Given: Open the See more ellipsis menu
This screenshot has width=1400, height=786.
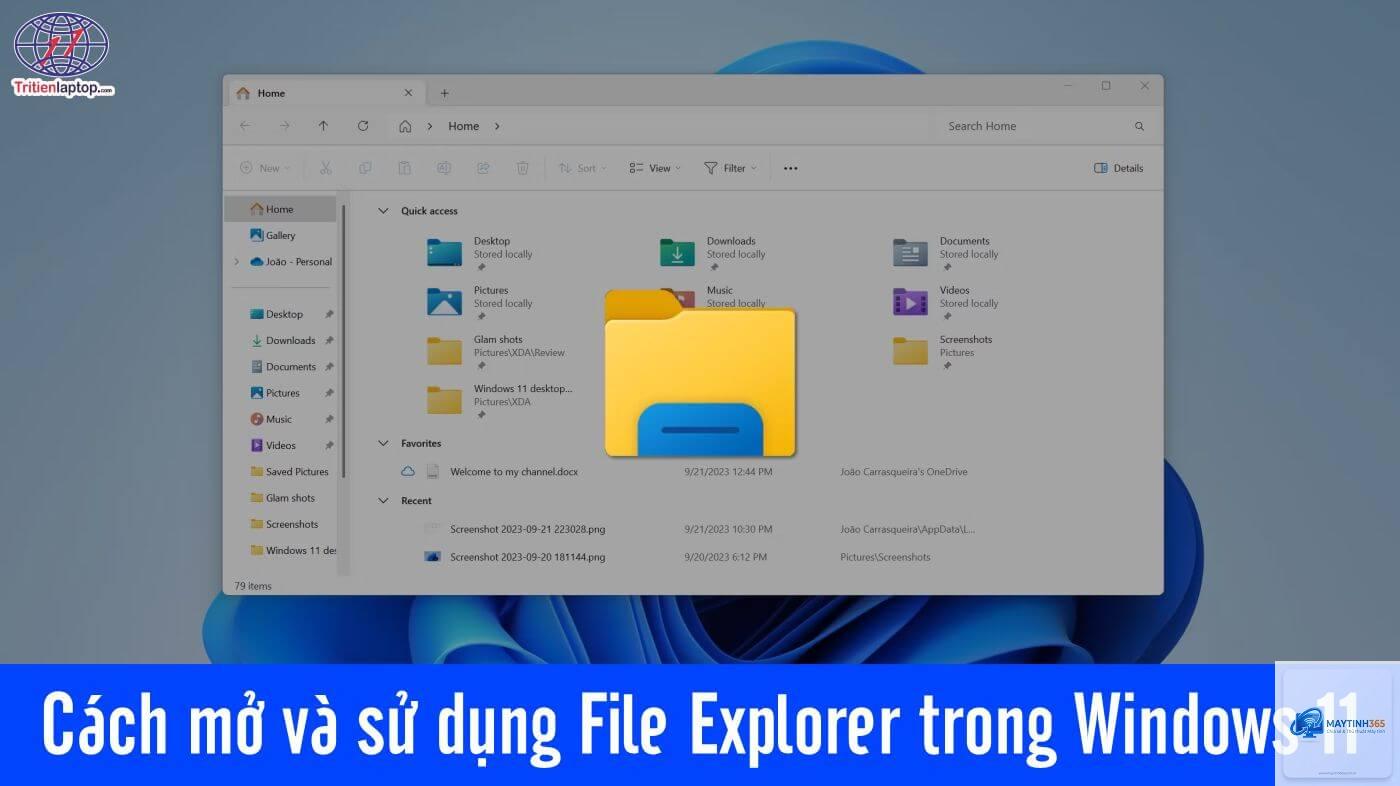Looking at the screenshot, I should coord(791,168).
